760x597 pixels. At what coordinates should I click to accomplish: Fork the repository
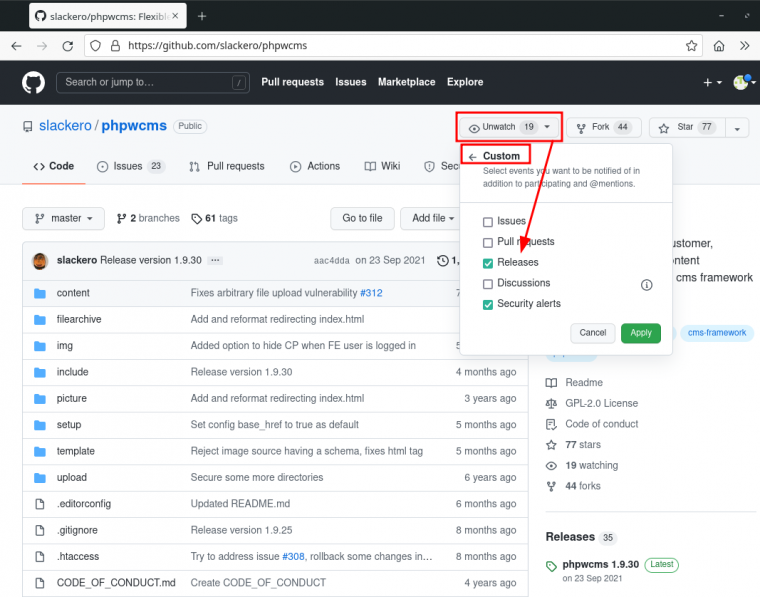(x=603, y=127)
